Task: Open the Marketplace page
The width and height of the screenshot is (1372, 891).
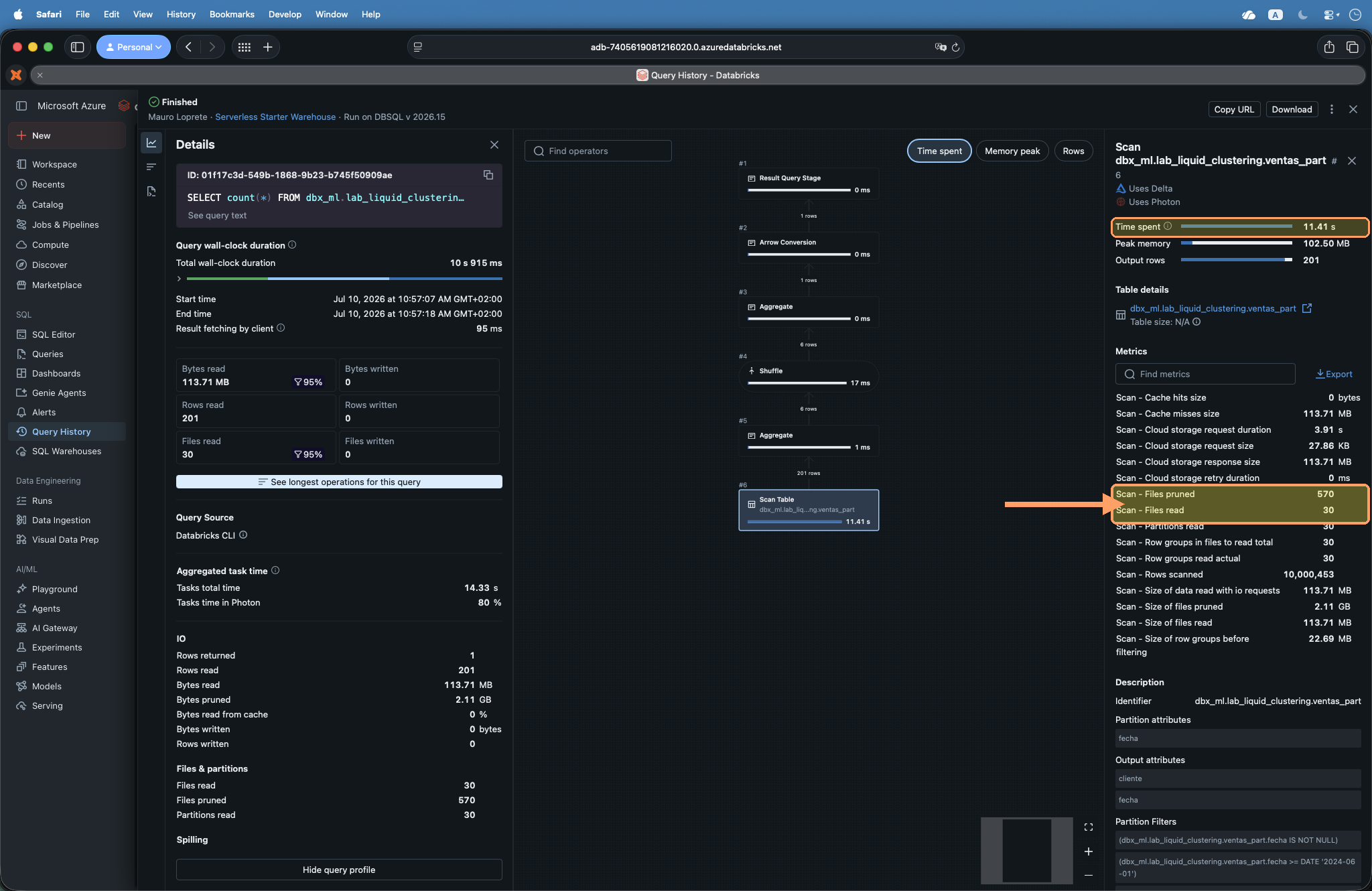Action: pos(57,285)
